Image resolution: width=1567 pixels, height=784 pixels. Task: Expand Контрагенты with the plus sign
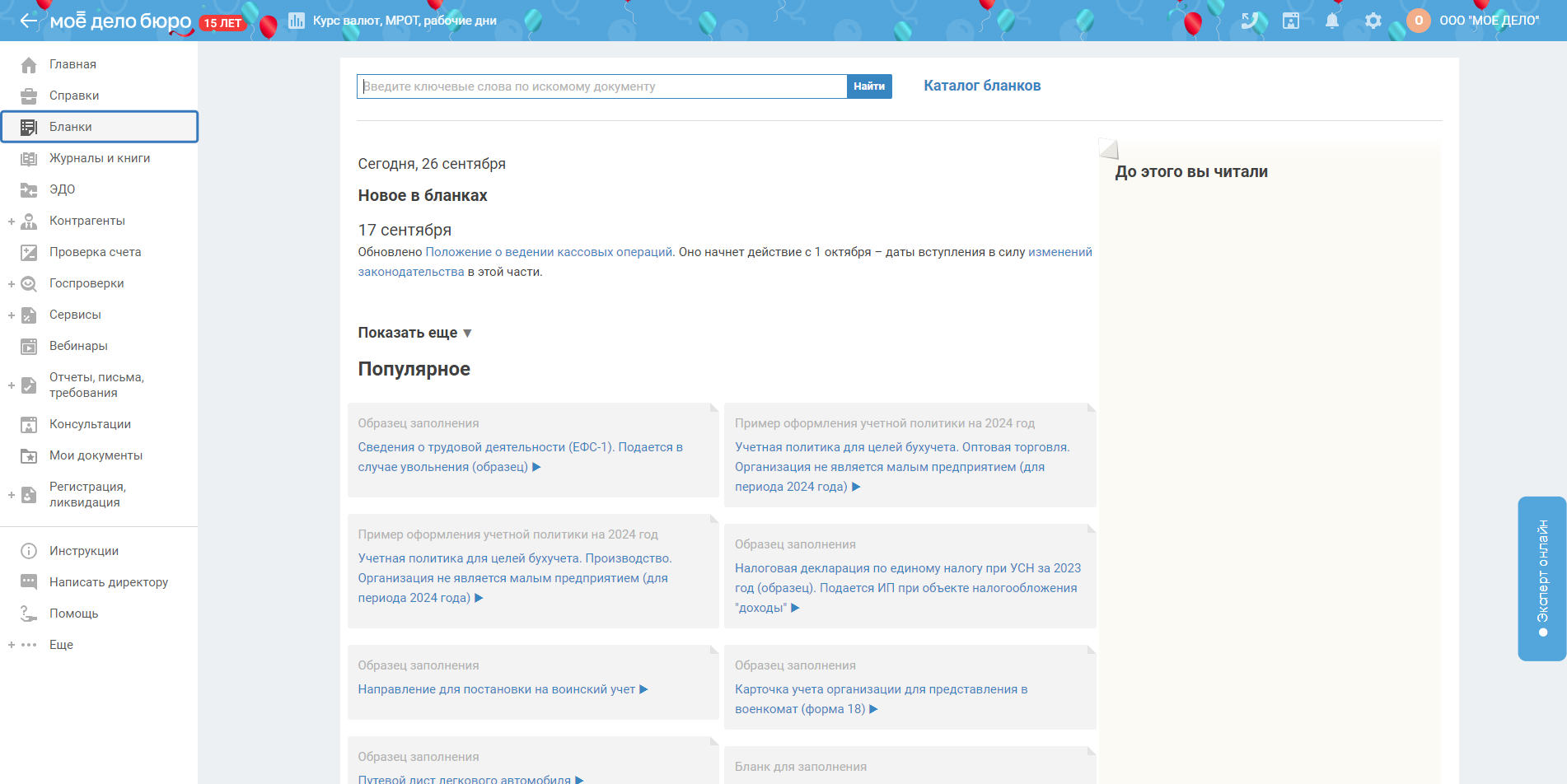[12, 221]
